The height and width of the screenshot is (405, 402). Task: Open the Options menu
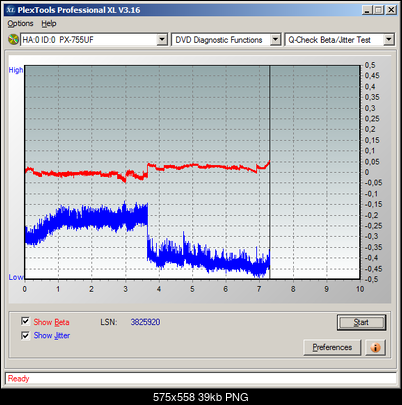20,24
